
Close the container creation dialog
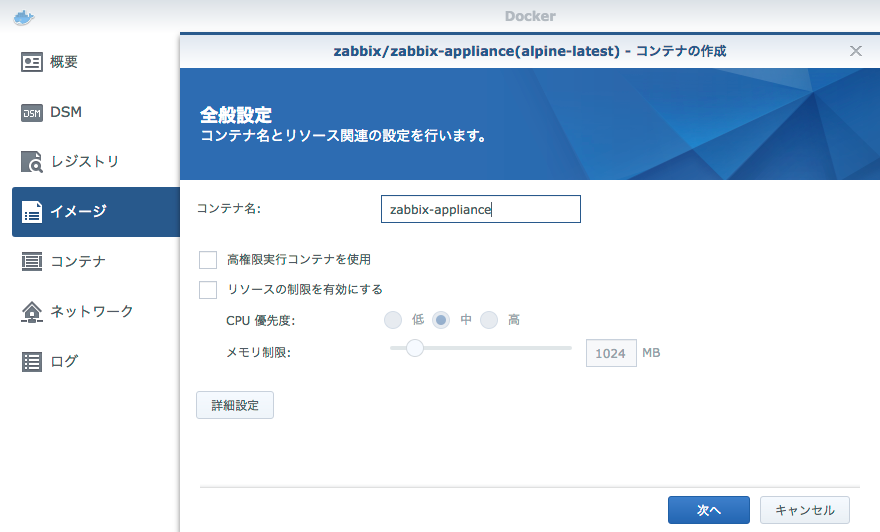[x=856, y=51]
